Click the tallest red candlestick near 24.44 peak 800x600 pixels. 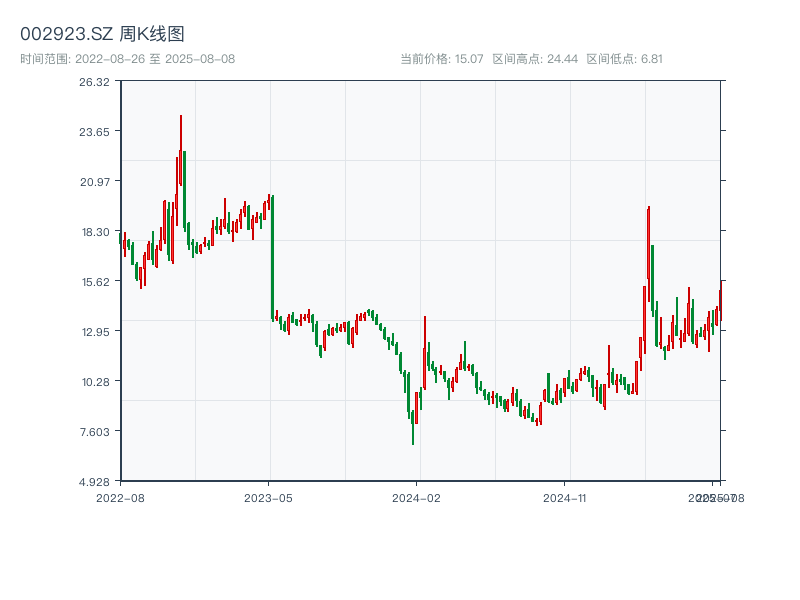coord(181,151)
